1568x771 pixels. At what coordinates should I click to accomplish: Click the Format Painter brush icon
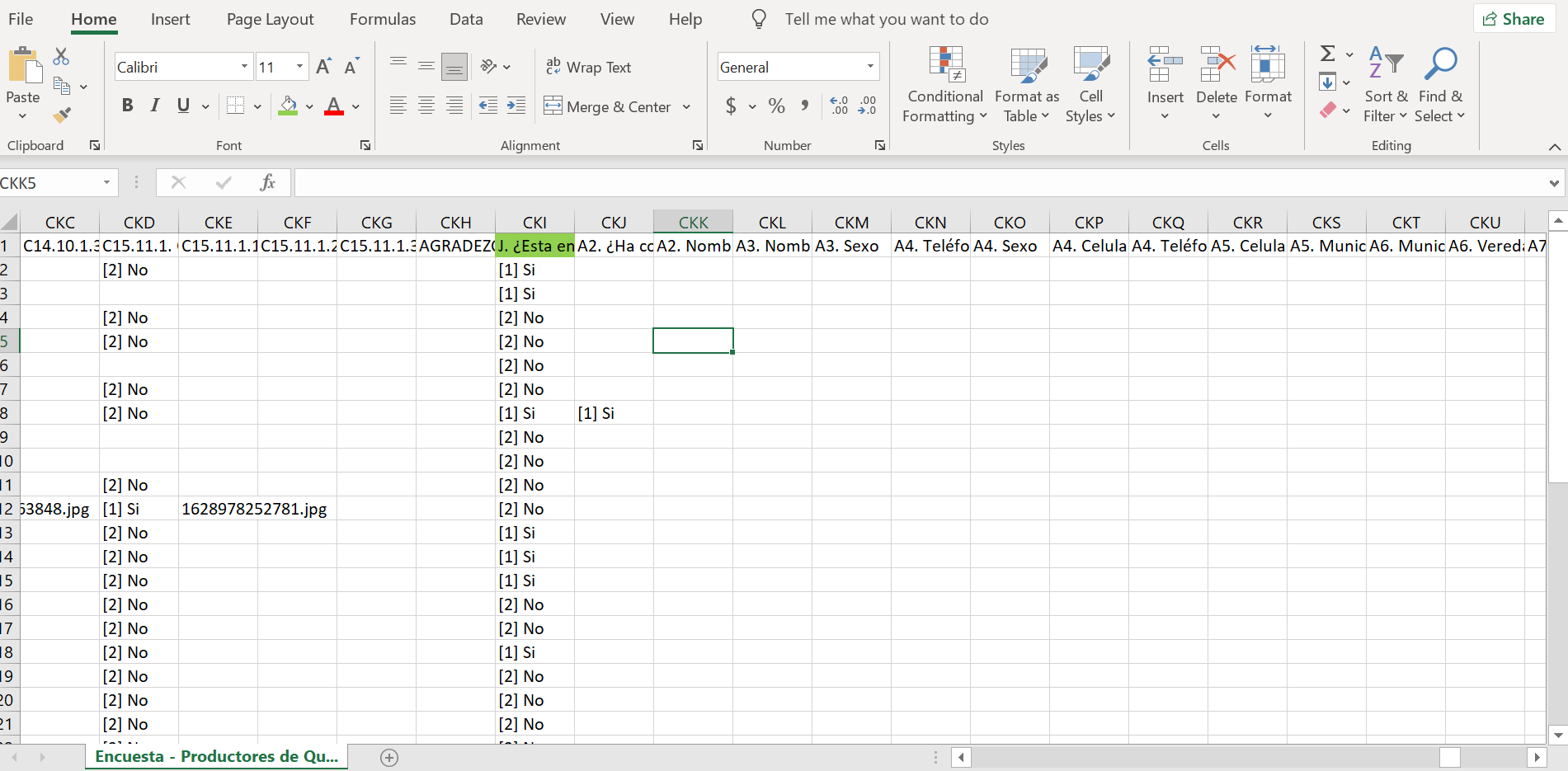pyautogui.click(x=62, y=115)
